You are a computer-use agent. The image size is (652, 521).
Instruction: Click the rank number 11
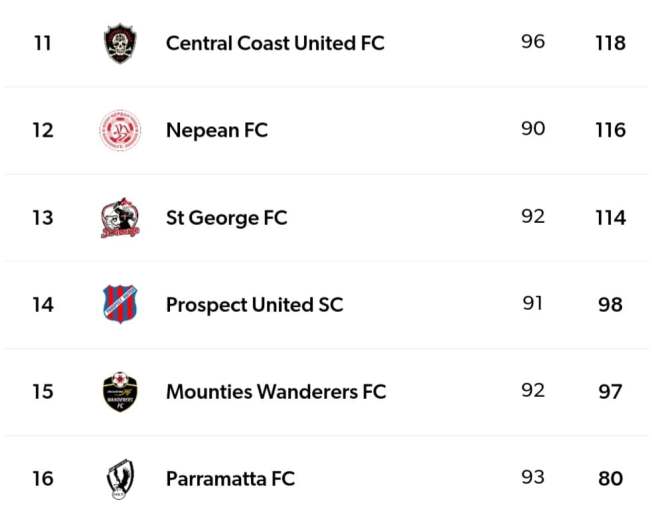pyautogui.click(x=42, y=43)
